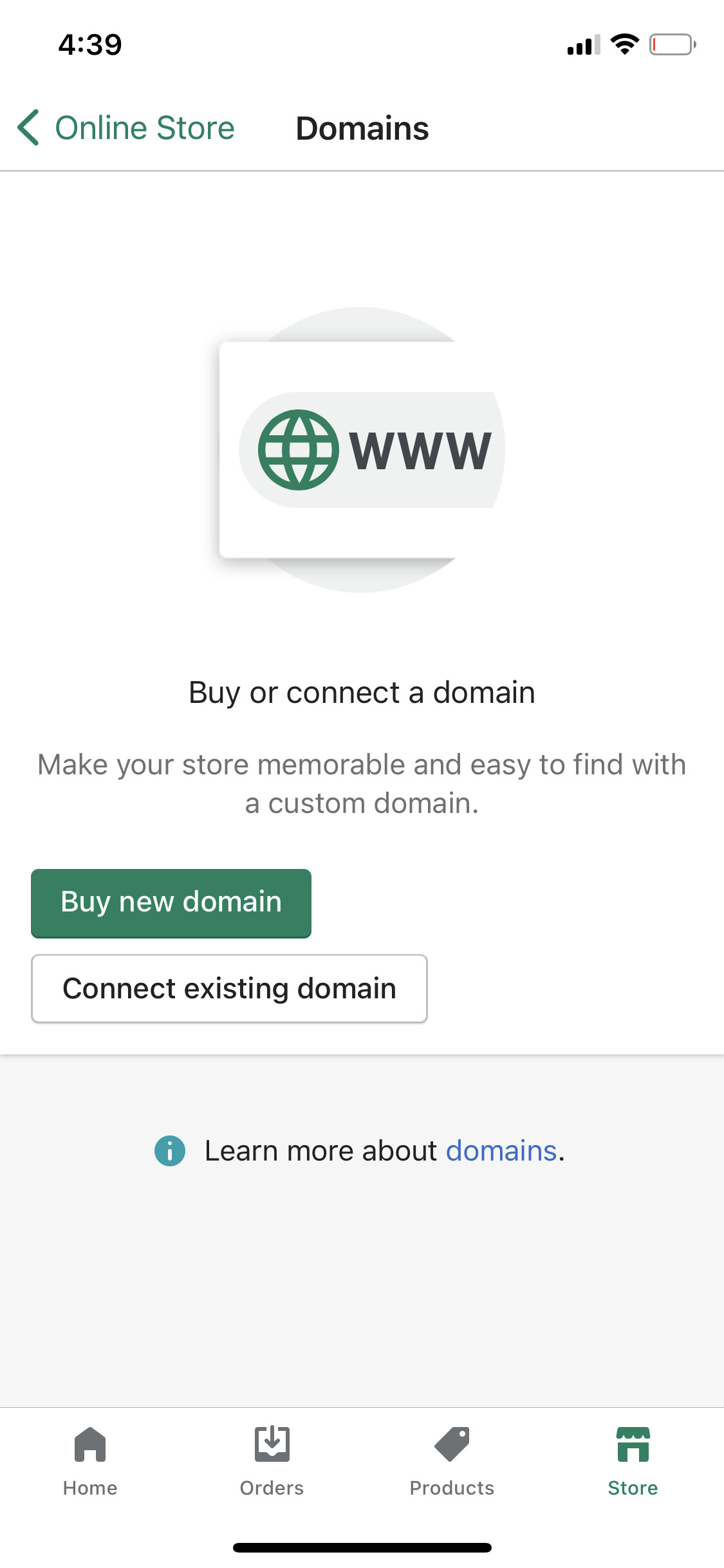Open the domains help link

[x=501, y=1150]
